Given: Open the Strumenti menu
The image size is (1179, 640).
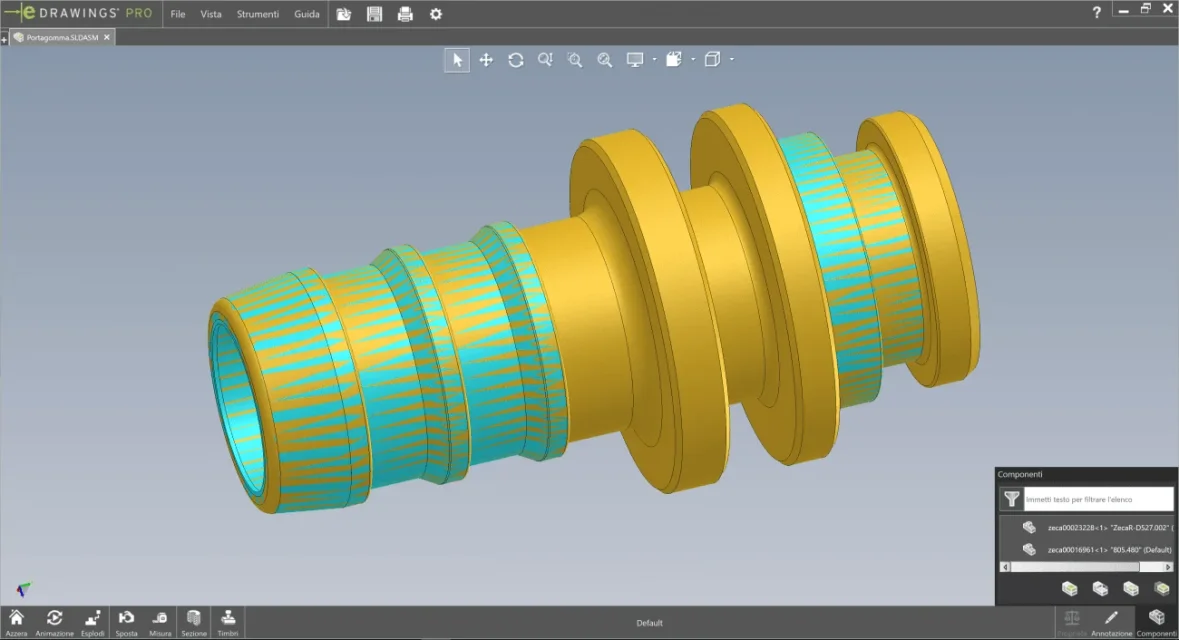Looking at the screenshot, I should [257, 14].
